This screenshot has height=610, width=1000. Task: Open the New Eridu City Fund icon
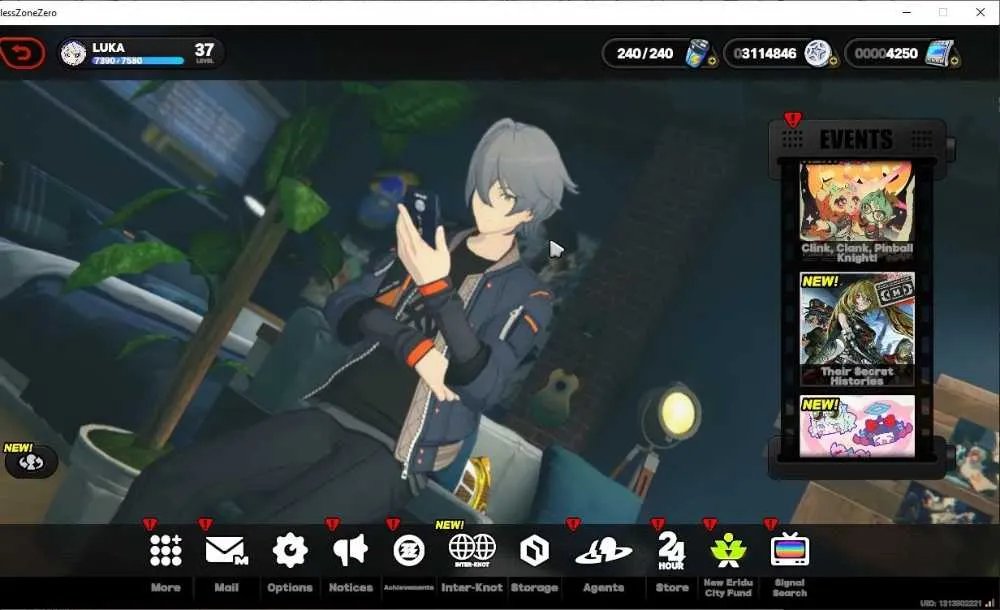pyautogui.click(x=728, y=551)
